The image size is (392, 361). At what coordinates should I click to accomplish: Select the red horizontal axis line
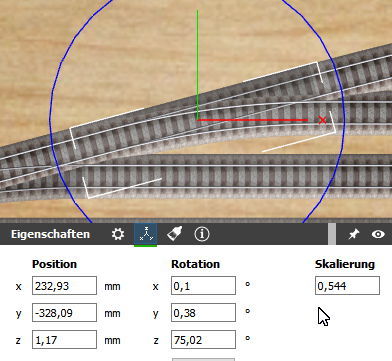click(253, 120)
